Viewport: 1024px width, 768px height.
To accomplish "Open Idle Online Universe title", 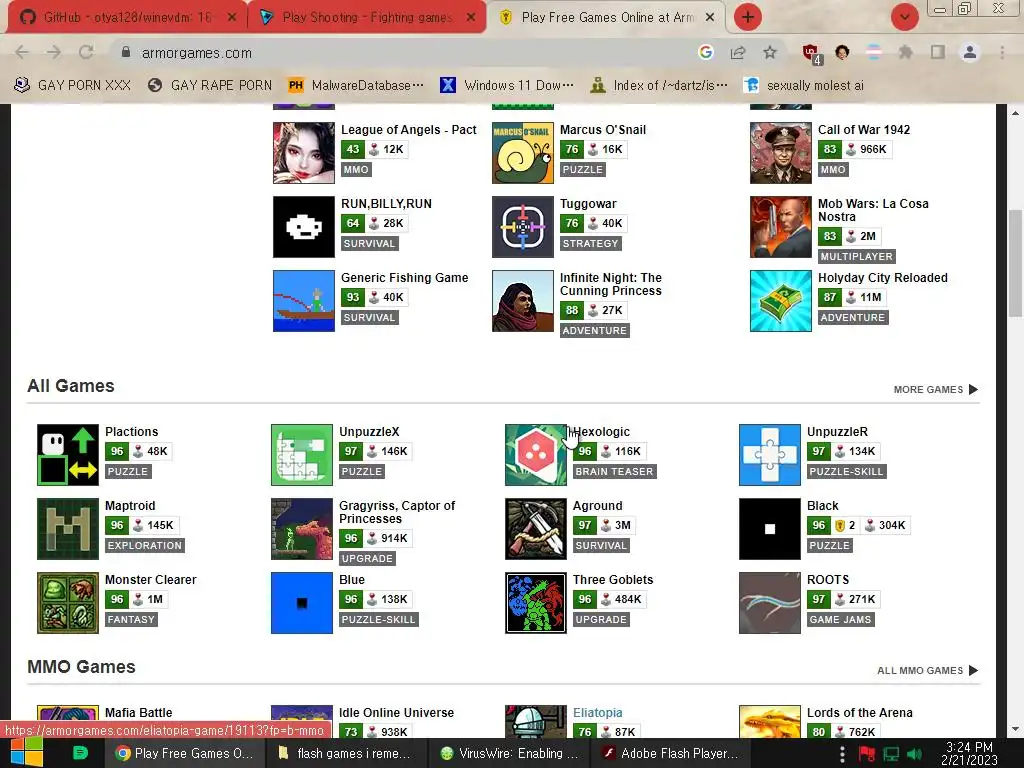I will point(396,712).
